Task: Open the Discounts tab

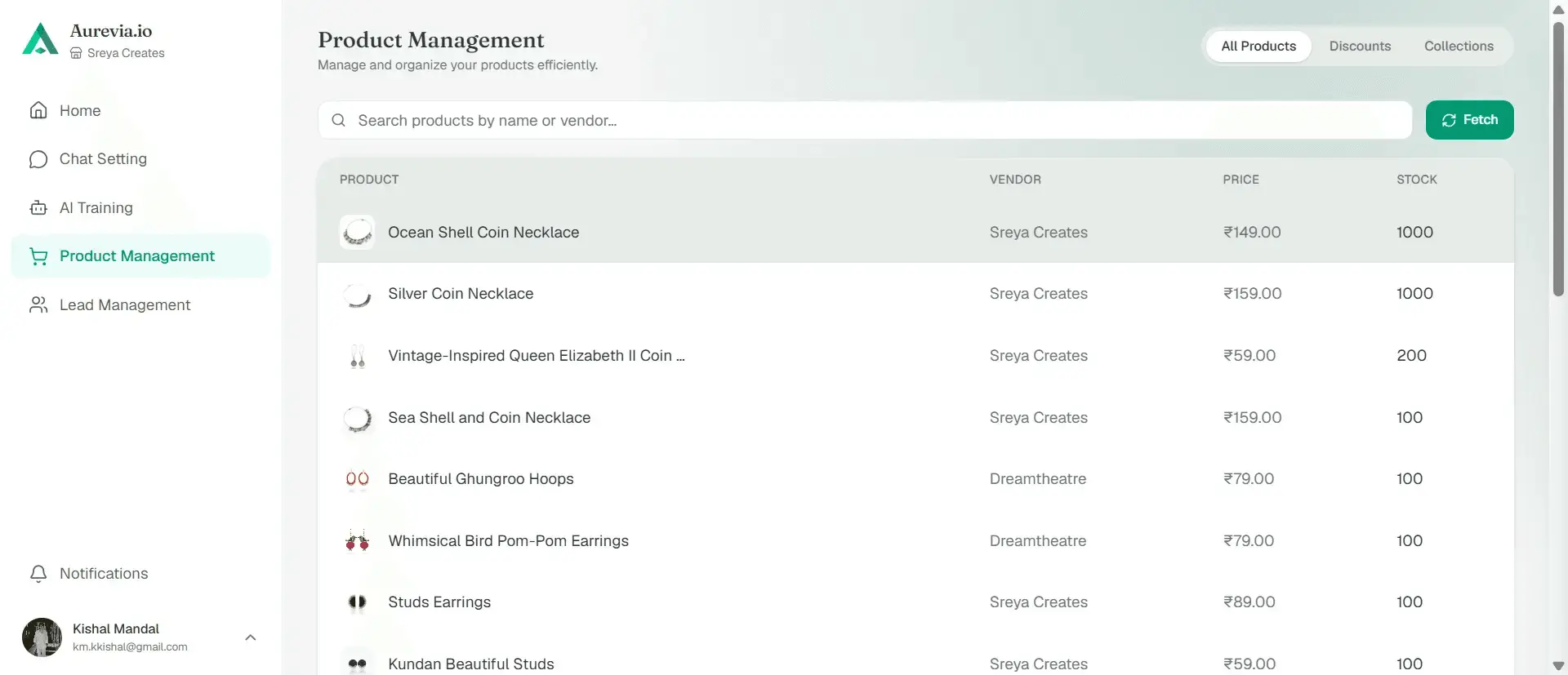Action: [x=1360, y=47]
